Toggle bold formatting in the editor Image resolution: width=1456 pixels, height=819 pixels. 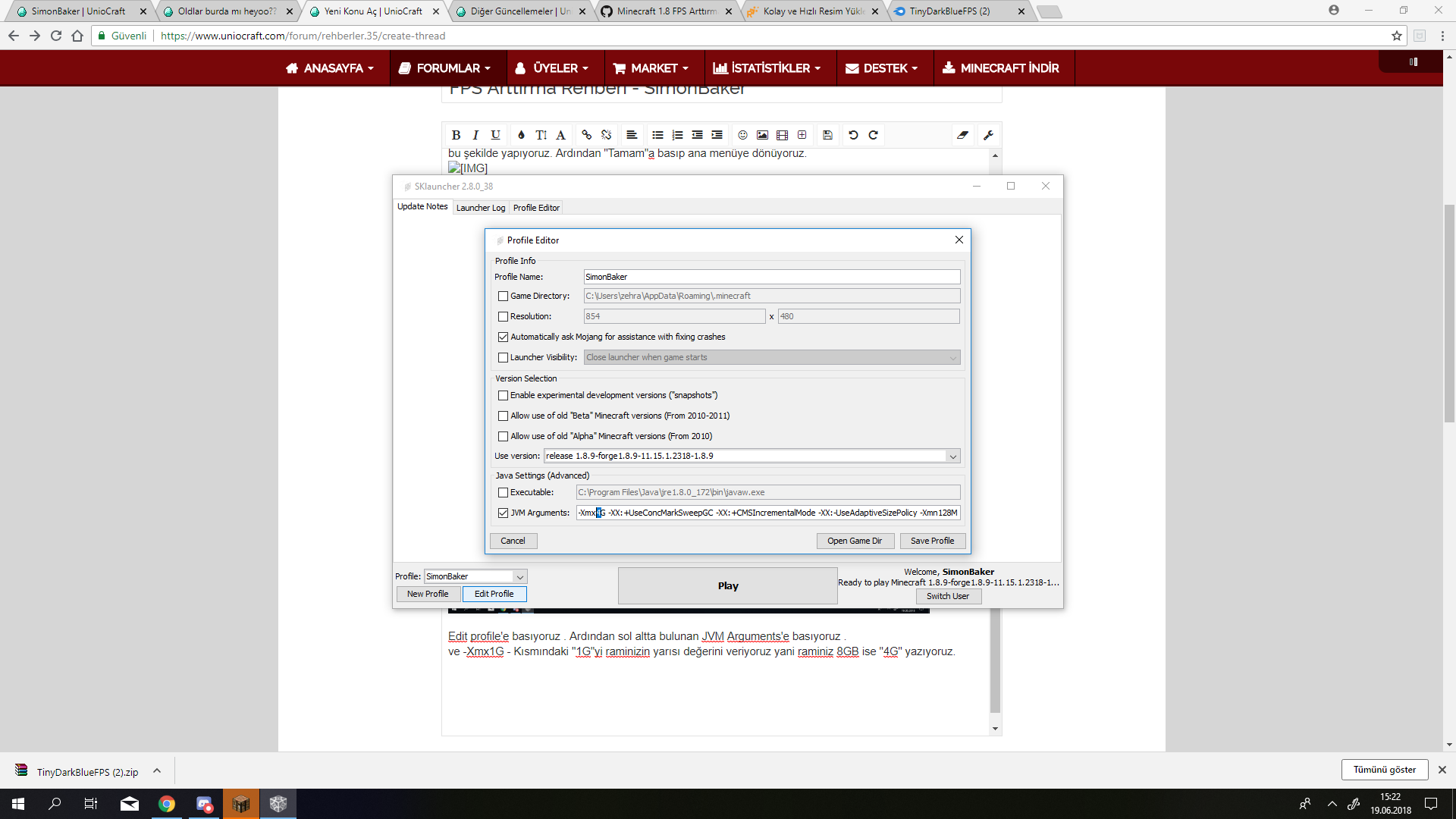[456, 135]
